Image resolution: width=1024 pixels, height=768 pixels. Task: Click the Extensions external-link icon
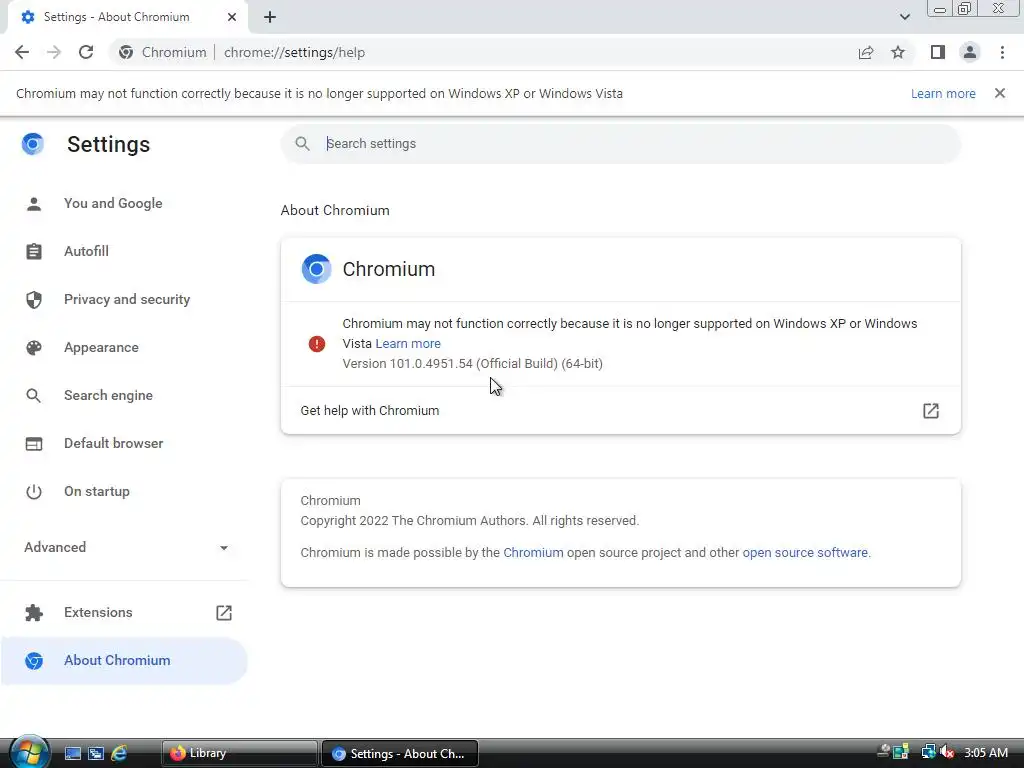pyautogui.click(x=224, y=613)
